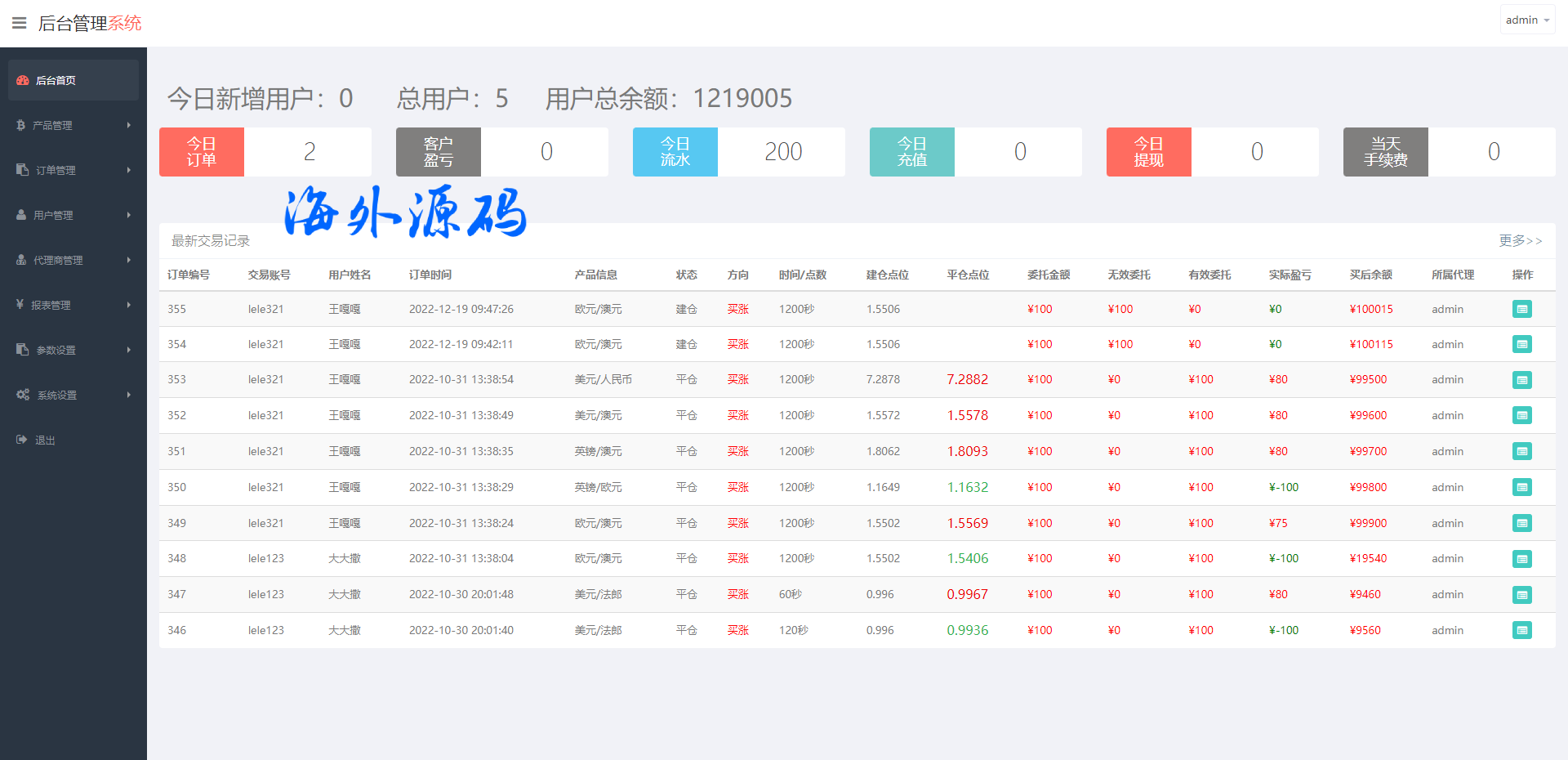Screen dimensions: 1568x760
Task: Expand the 用户管理 sidebar submenu
Action: pyautogui.click(x=128, y=215)
